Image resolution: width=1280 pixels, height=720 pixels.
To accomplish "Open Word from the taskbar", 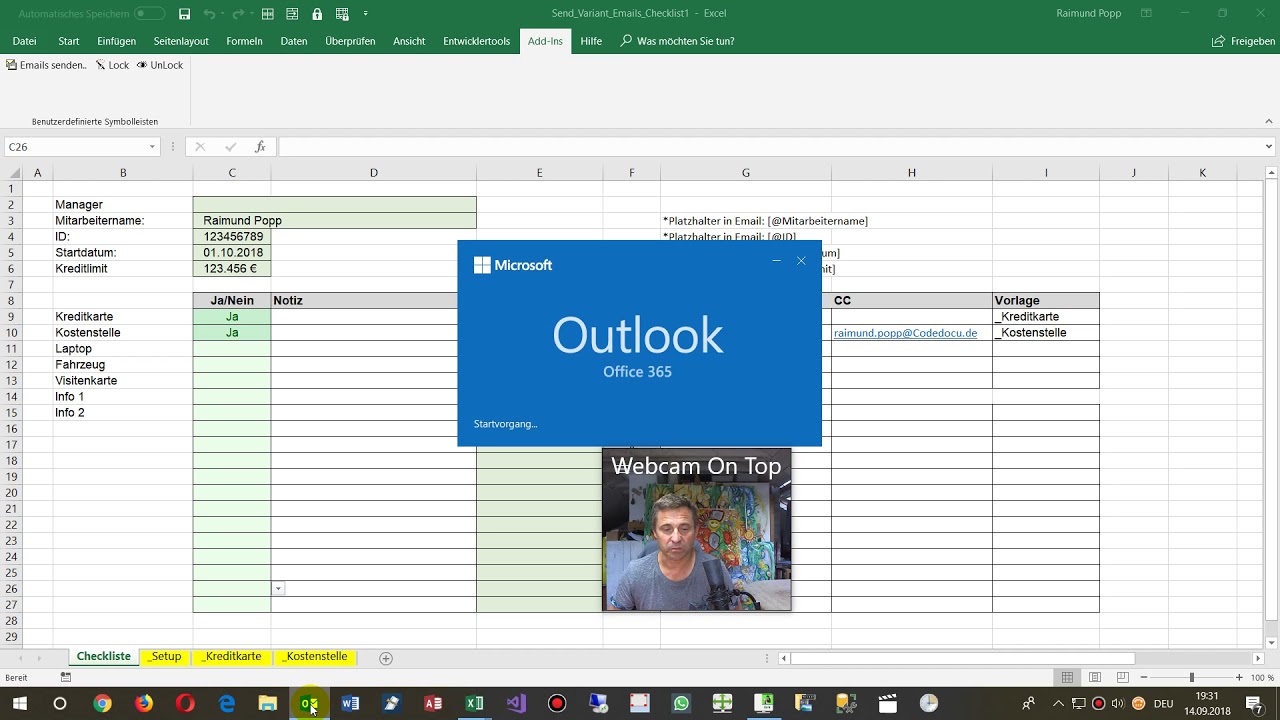I will coord(350,704).
